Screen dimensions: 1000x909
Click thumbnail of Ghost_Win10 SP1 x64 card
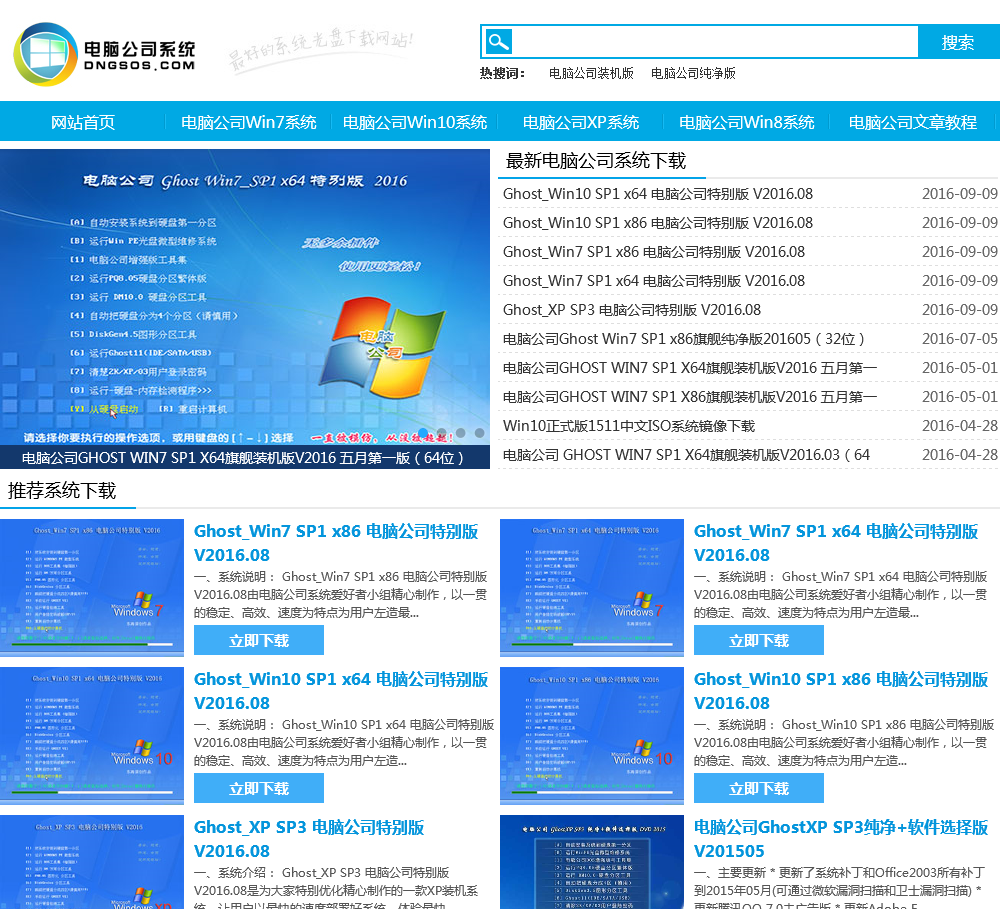(x=92, y=735)
